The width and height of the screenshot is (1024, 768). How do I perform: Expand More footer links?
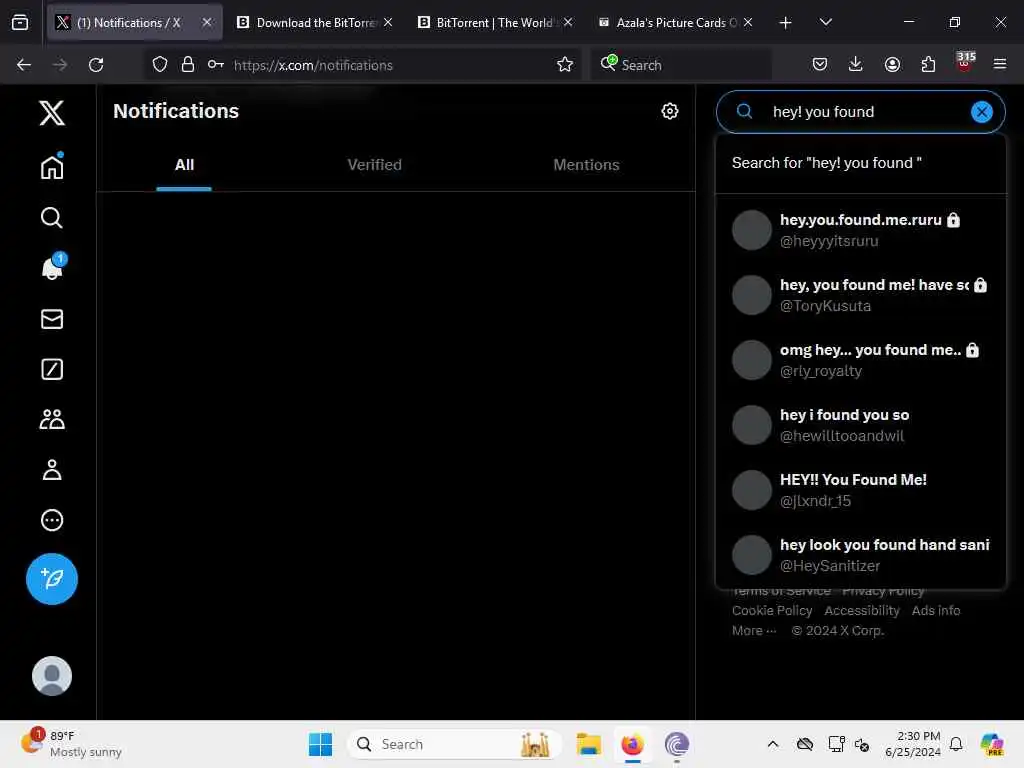[754, 631]
